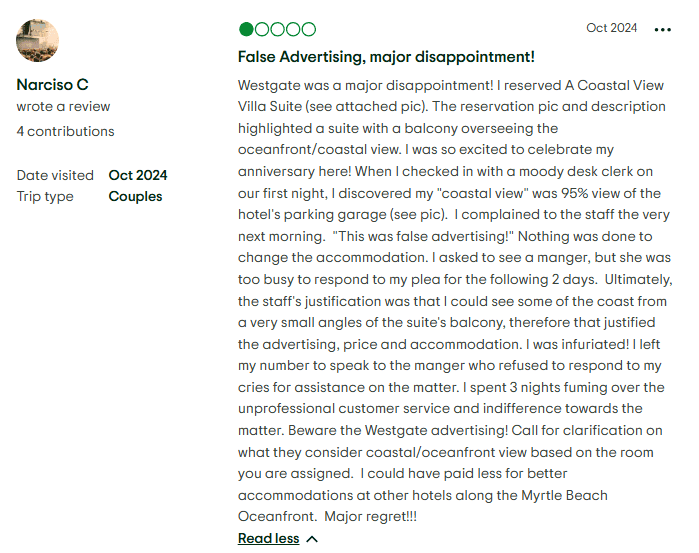Click the "wrote a review" text
The width and height of the screenshot is (699, 553).
coord(63,107)
